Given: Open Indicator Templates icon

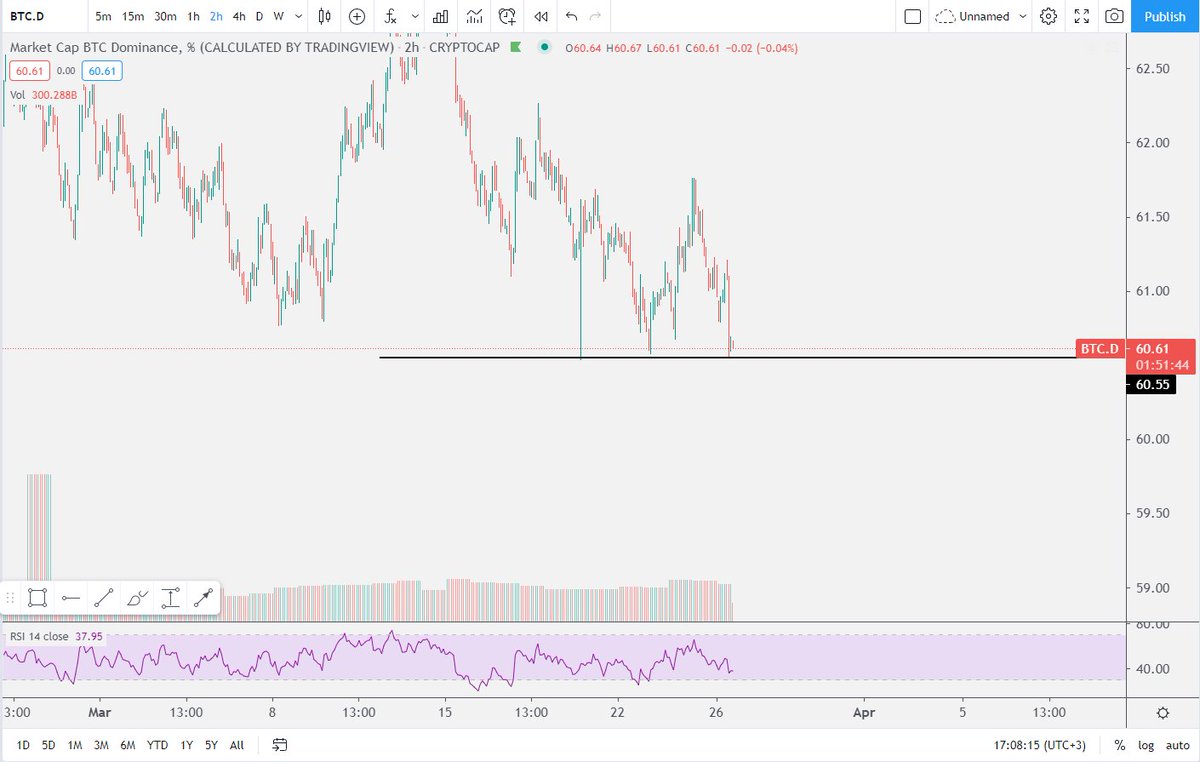Looking at the screenshot, I should 474,16.
